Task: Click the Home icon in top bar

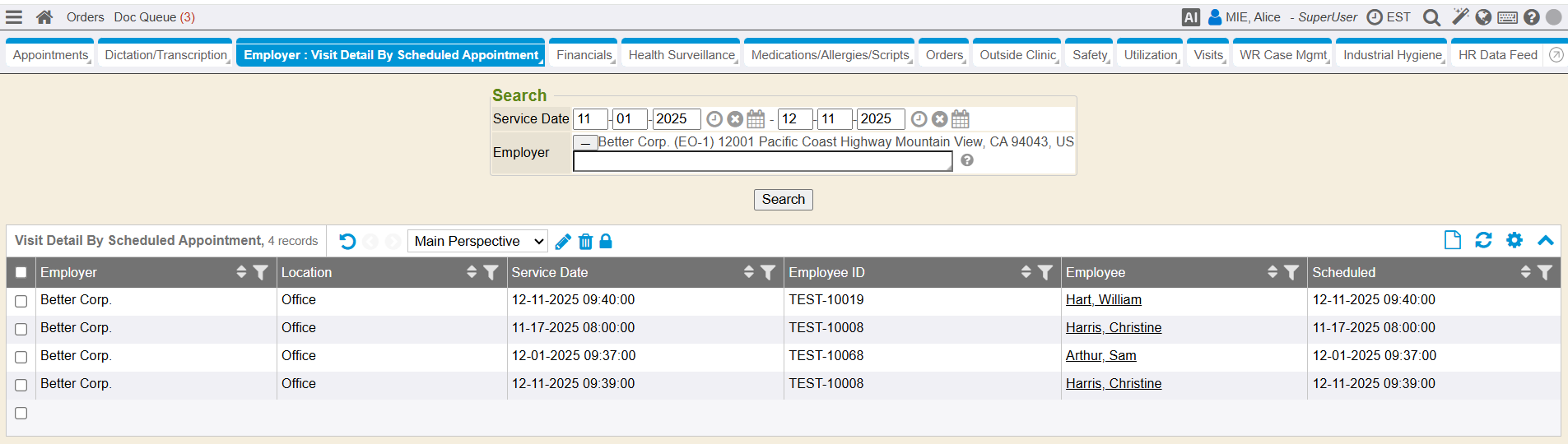Action: click(x=44, y=17)
